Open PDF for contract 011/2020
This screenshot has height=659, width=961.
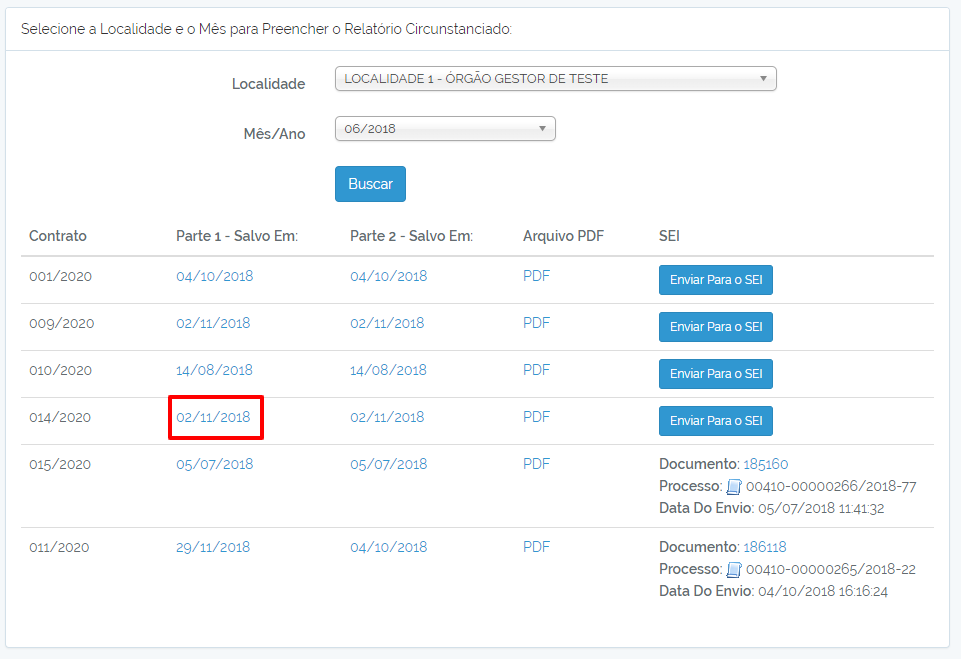536,547
